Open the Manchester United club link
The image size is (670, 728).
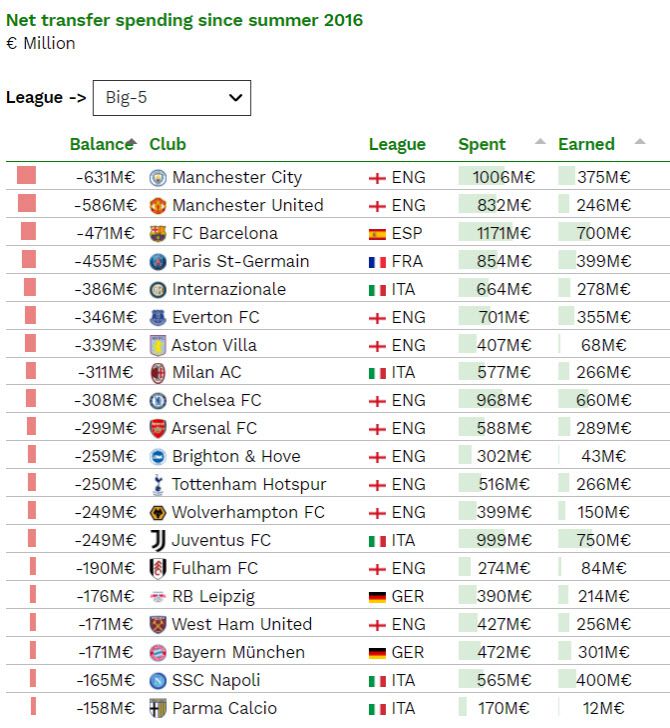click(247, 205)
